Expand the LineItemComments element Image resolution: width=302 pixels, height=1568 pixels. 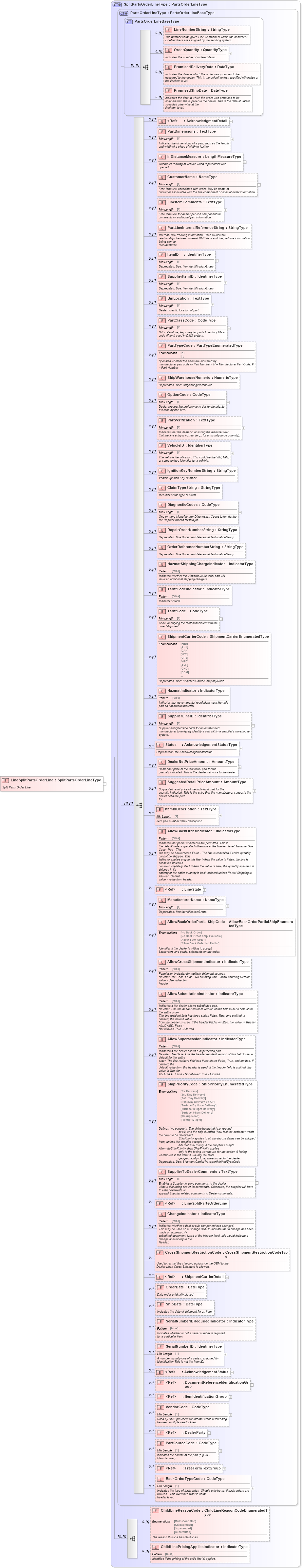tap(226, 210)
